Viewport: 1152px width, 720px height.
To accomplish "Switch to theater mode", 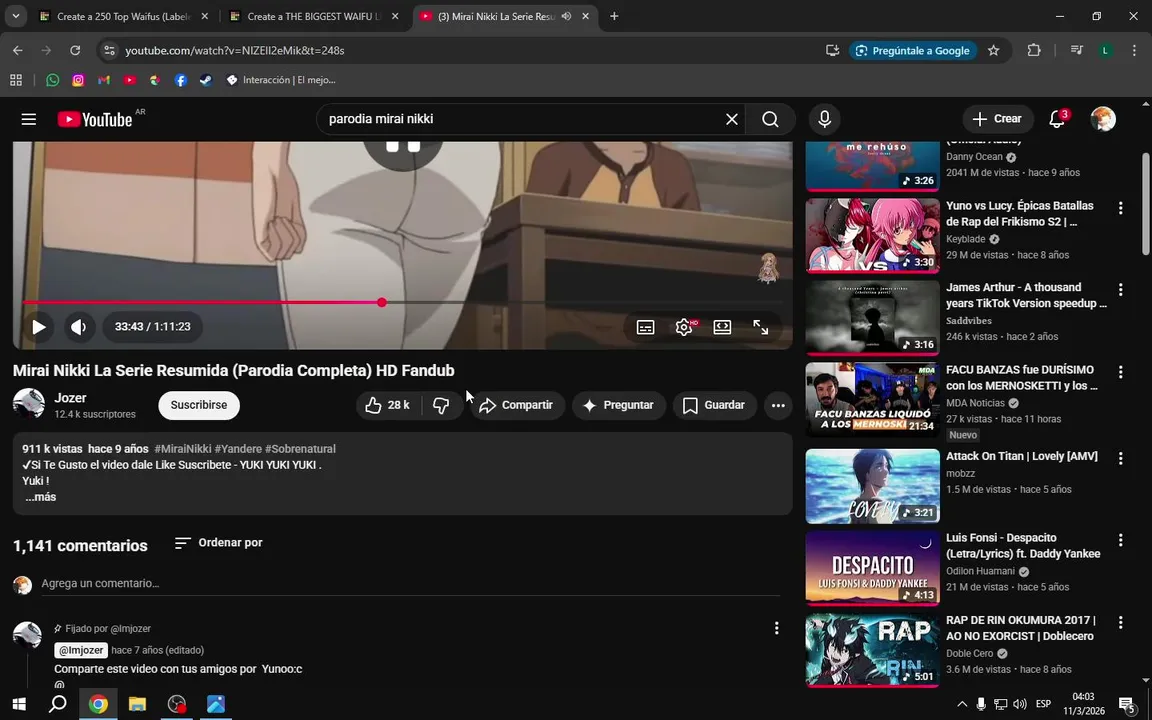I will coord(722,327).
